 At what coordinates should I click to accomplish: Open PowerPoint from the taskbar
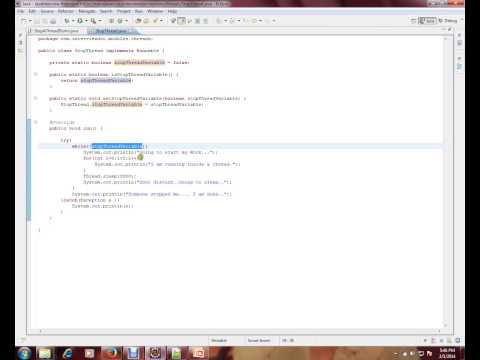[x=199, y=353]
